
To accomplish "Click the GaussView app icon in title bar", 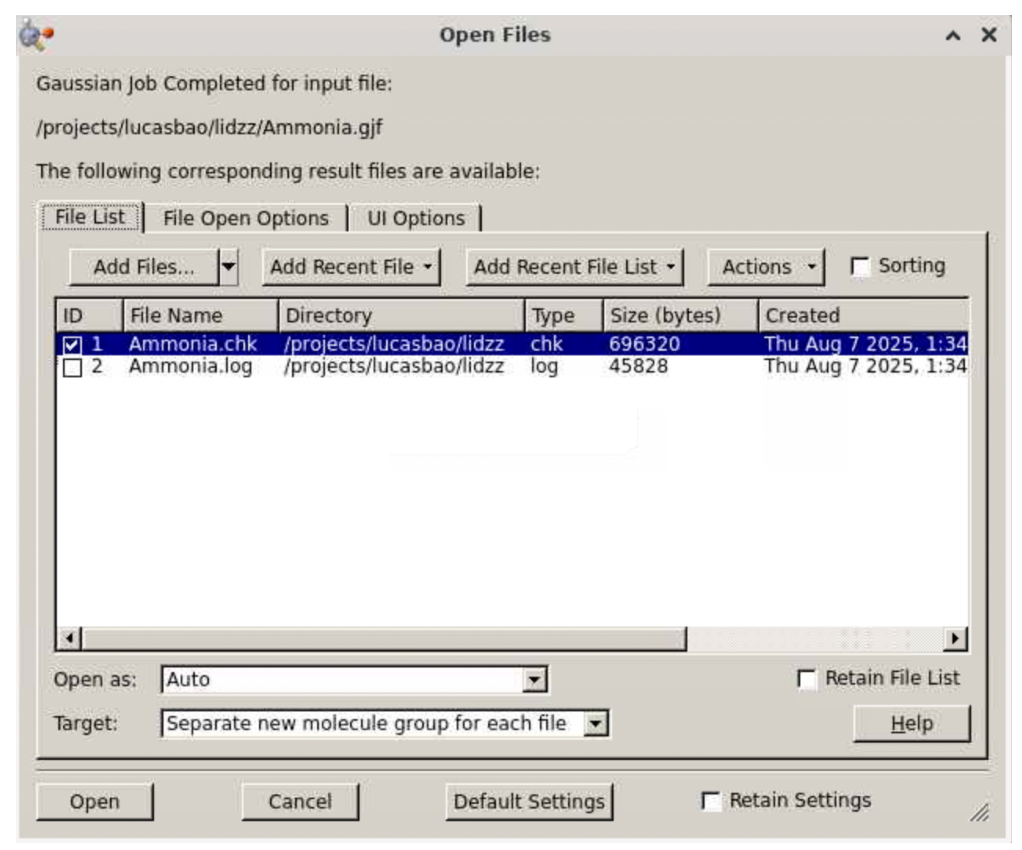I will (36, 36).
